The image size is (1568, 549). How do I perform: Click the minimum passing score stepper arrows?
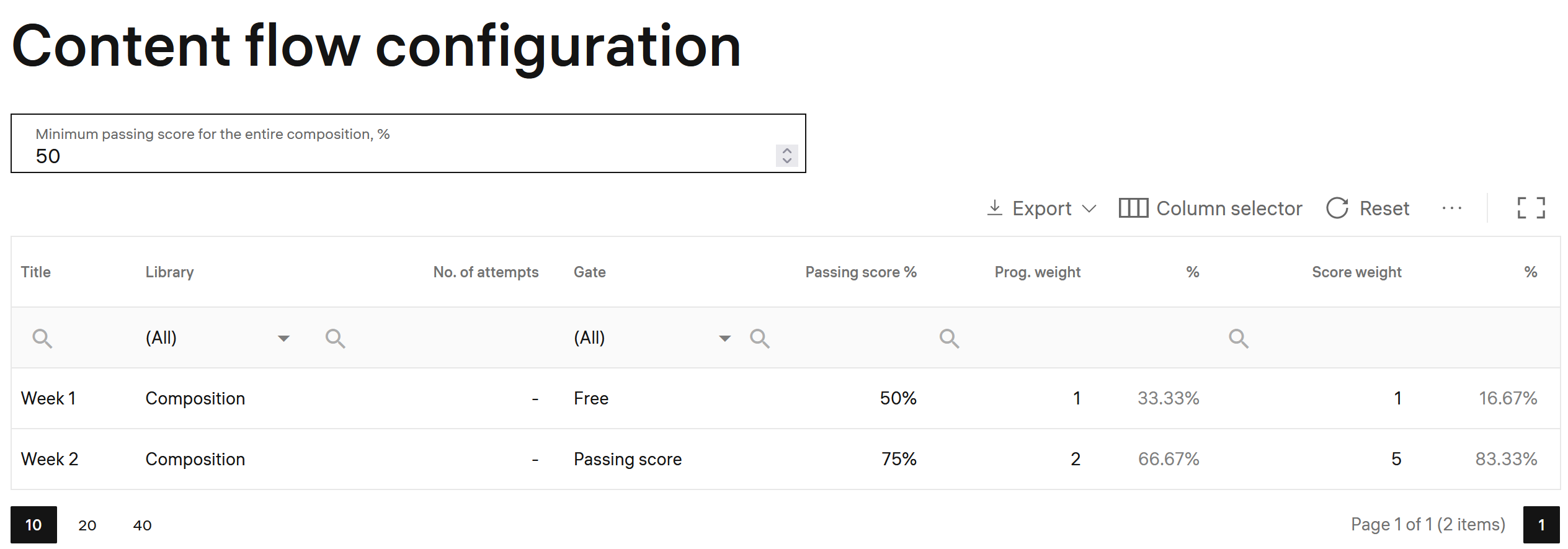(786, 155)
